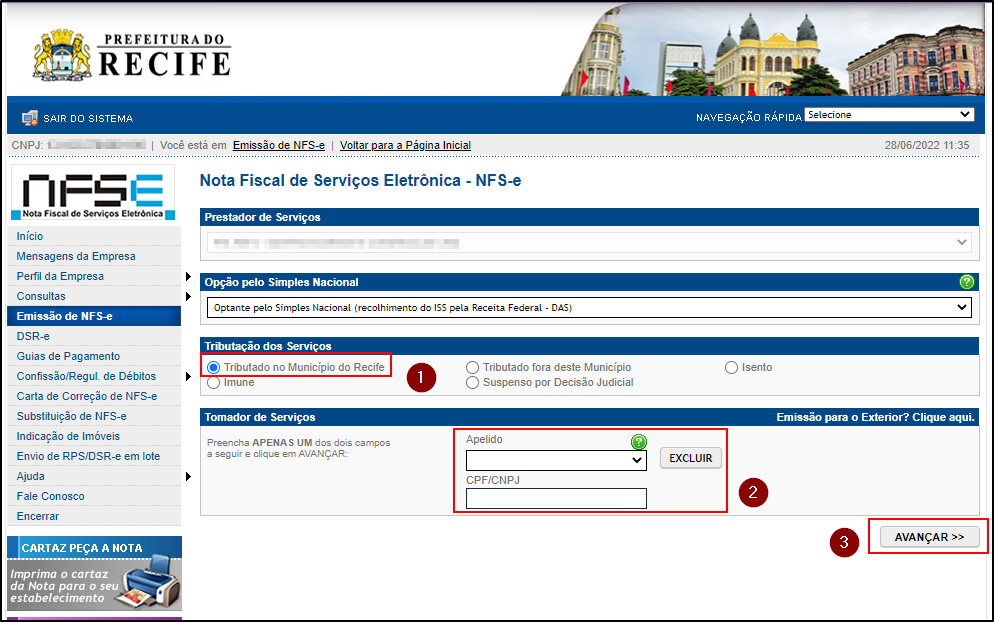
Task: Click the Tributação dos Serviços section header
Action: pyautogui.click(x=268, y=346)
